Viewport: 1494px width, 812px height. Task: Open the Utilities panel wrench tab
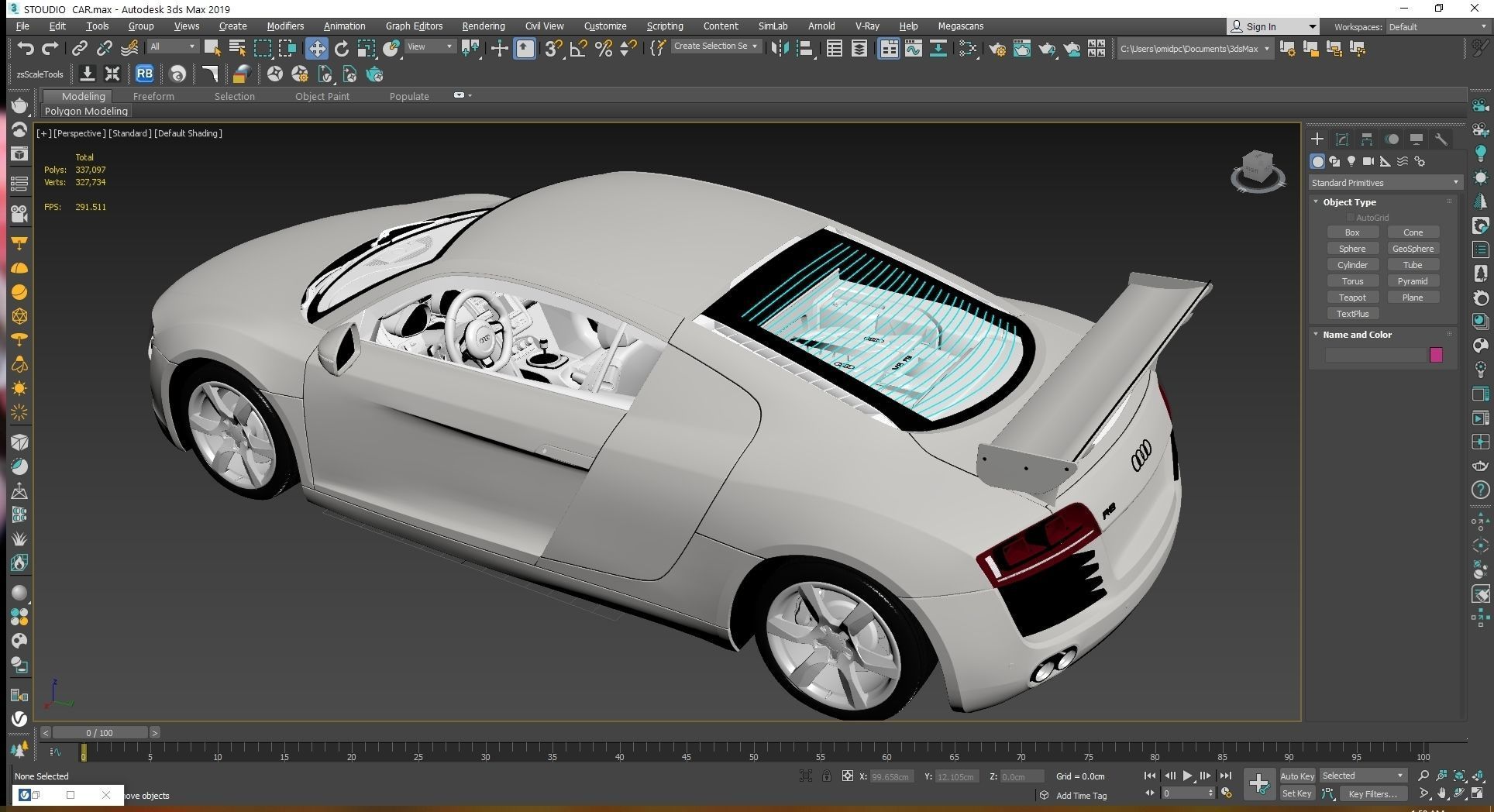(x=1441, y=139)
